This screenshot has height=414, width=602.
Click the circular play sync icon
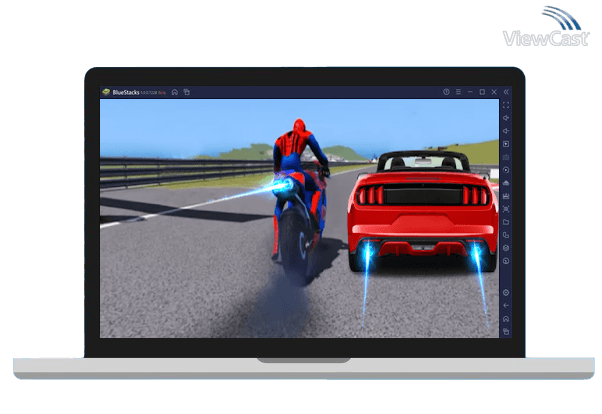tap(506, 170)
